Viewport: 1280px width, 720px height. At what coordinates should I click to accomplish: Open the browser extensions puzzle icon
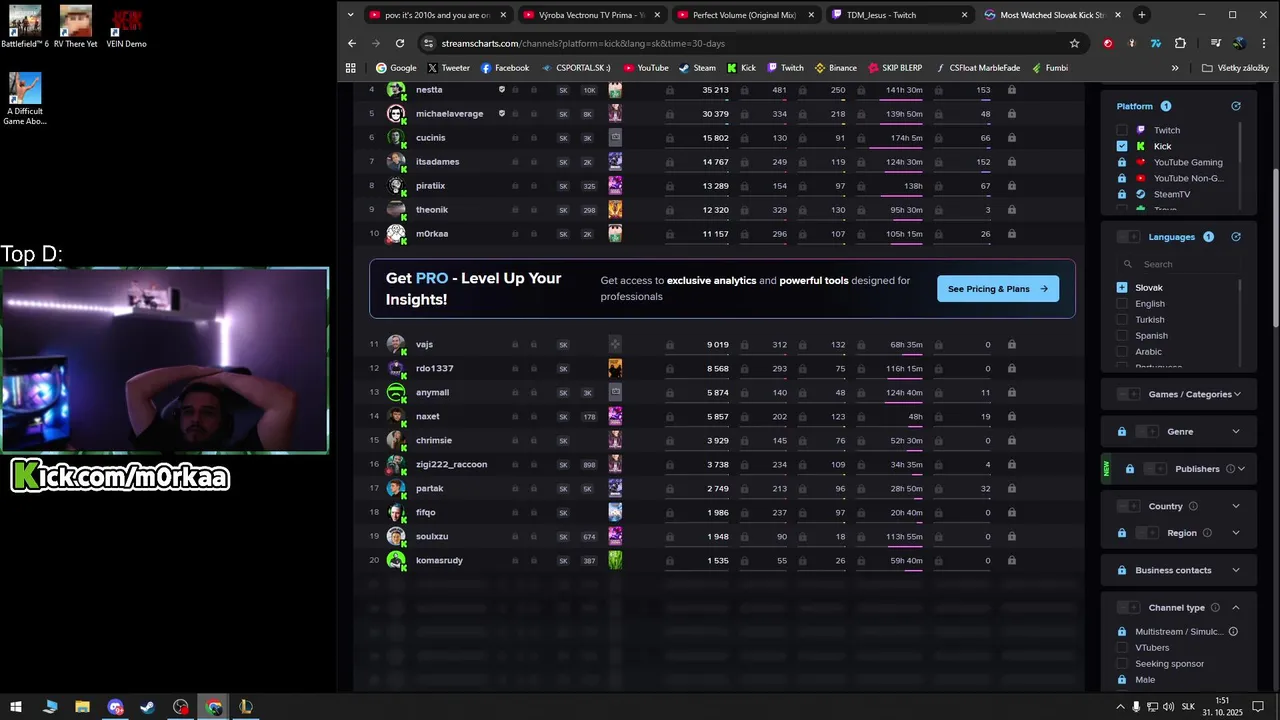[1180, 43]
